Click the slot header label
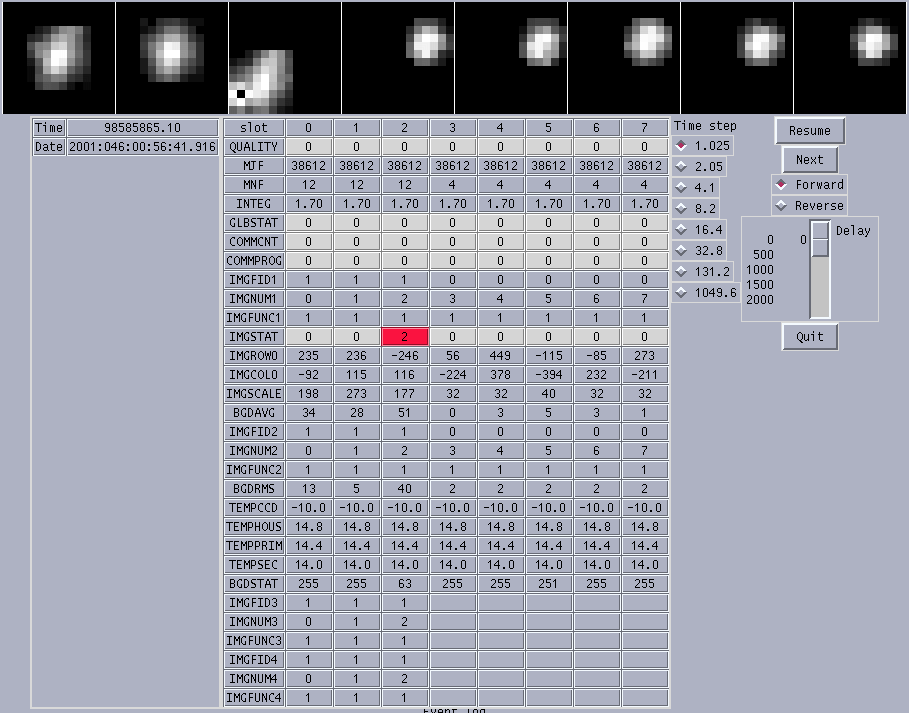 click(x=254, y=128)
